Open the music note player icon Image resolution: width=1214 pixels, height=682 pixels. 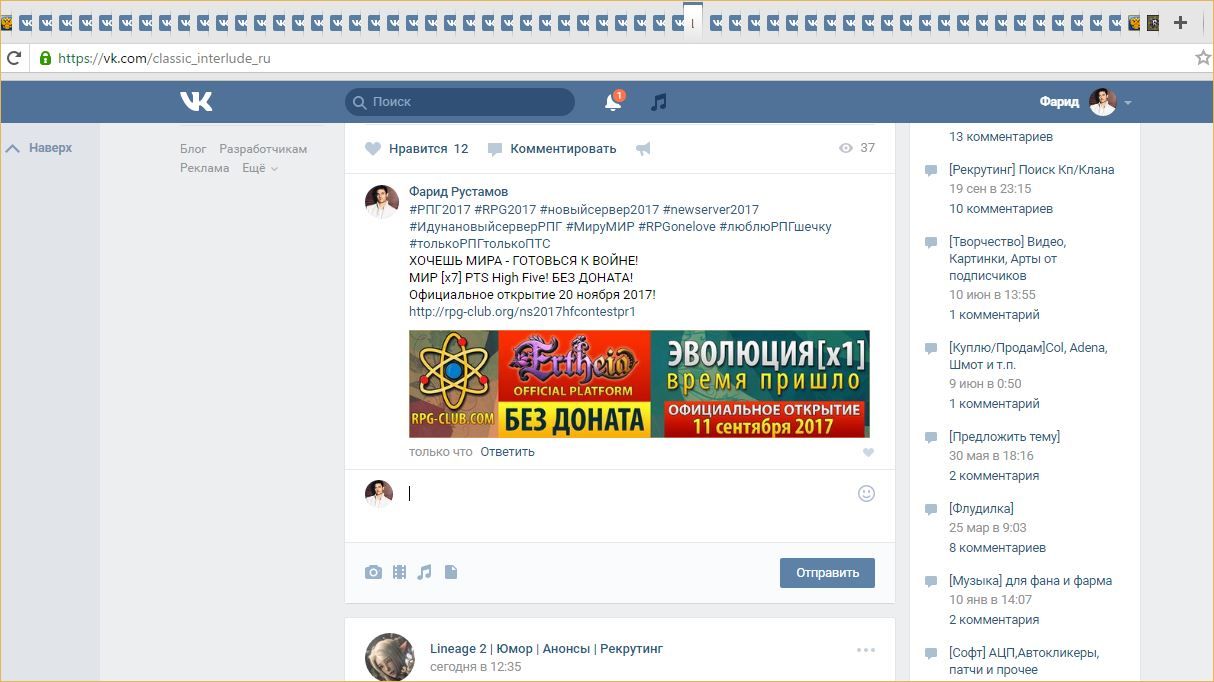tap(658, 101)
